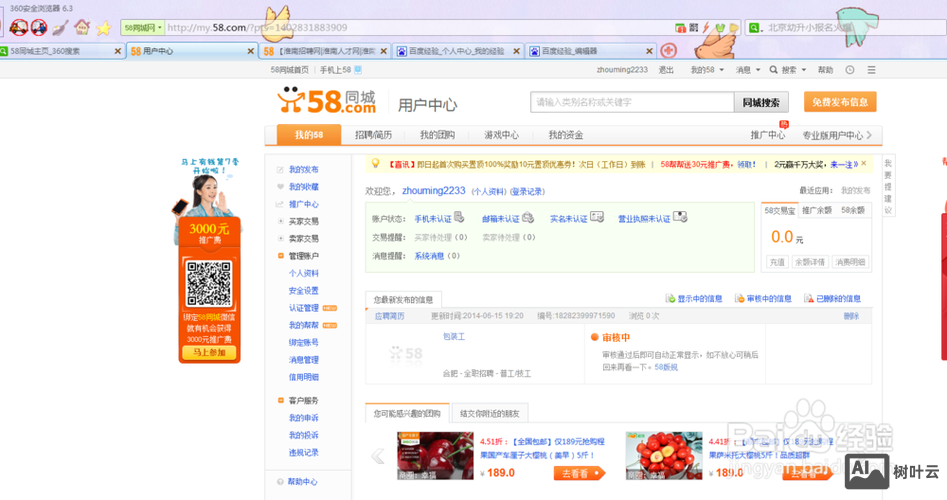Select the 我的58 navigation tab

point(309,135)
